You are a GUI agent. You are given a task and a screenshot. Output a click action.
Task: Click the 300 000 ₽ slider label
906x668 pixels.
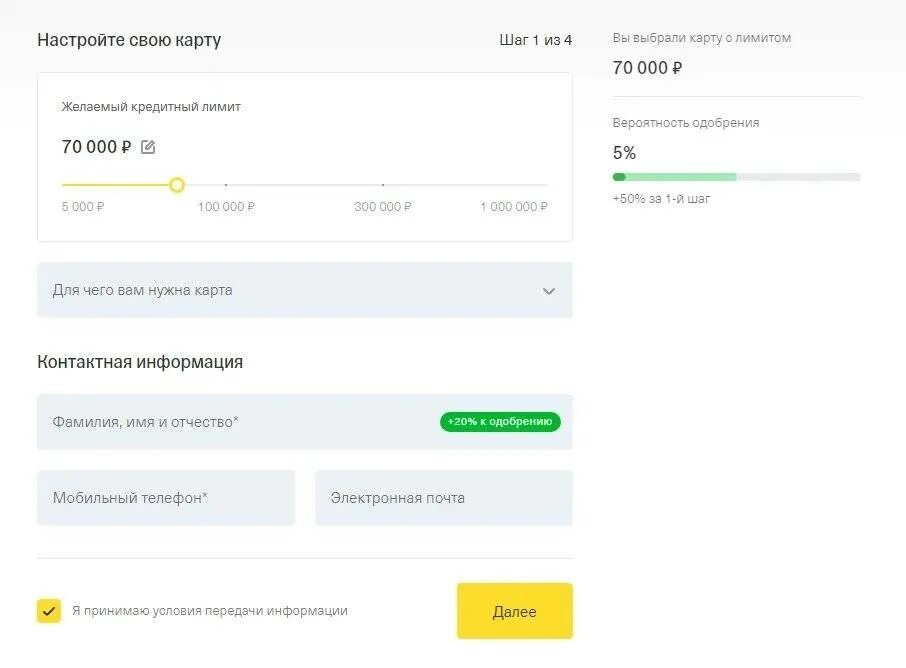point(382,207)
